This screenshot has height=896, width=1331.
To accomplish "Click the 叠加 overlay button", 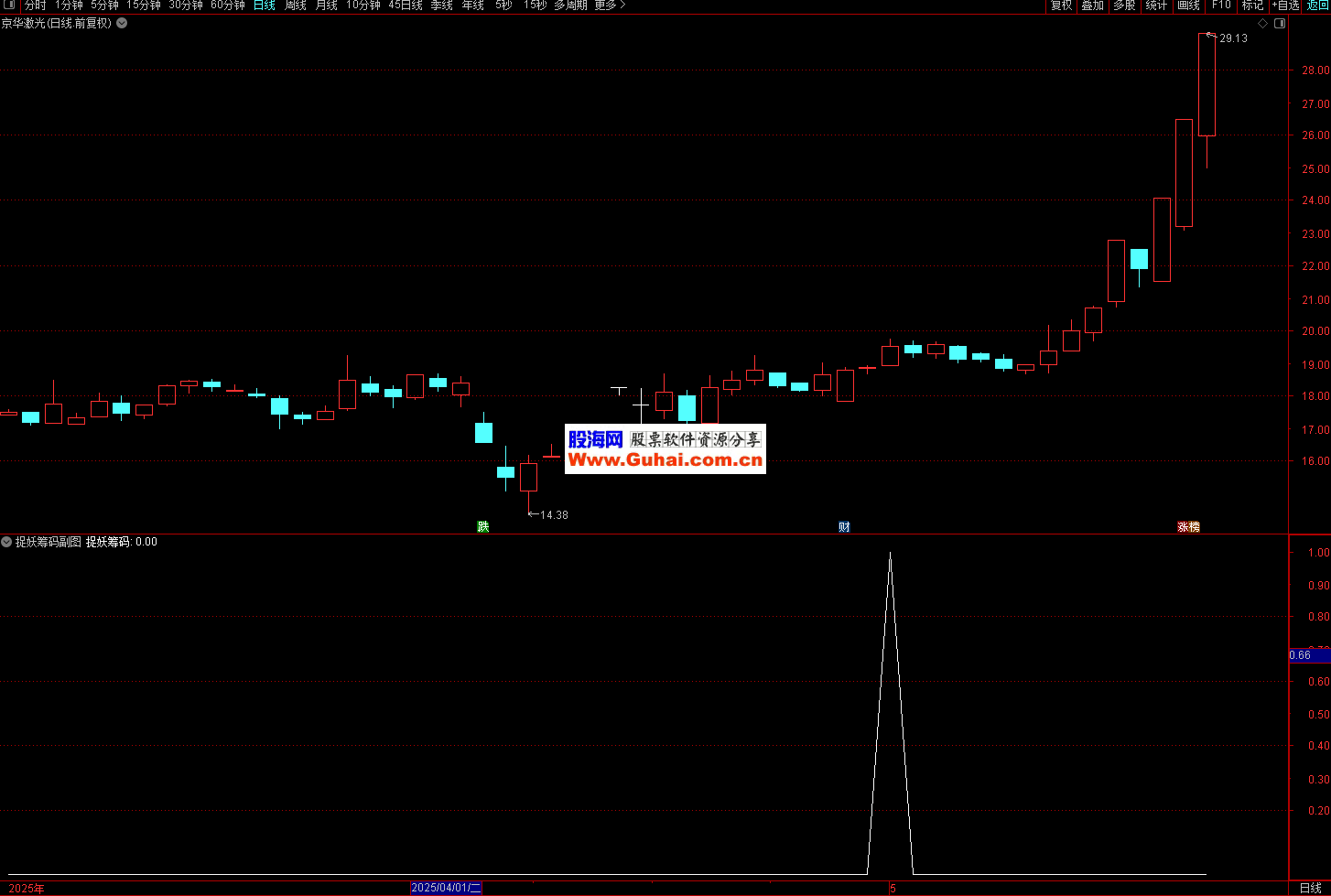I will 1092,5.
